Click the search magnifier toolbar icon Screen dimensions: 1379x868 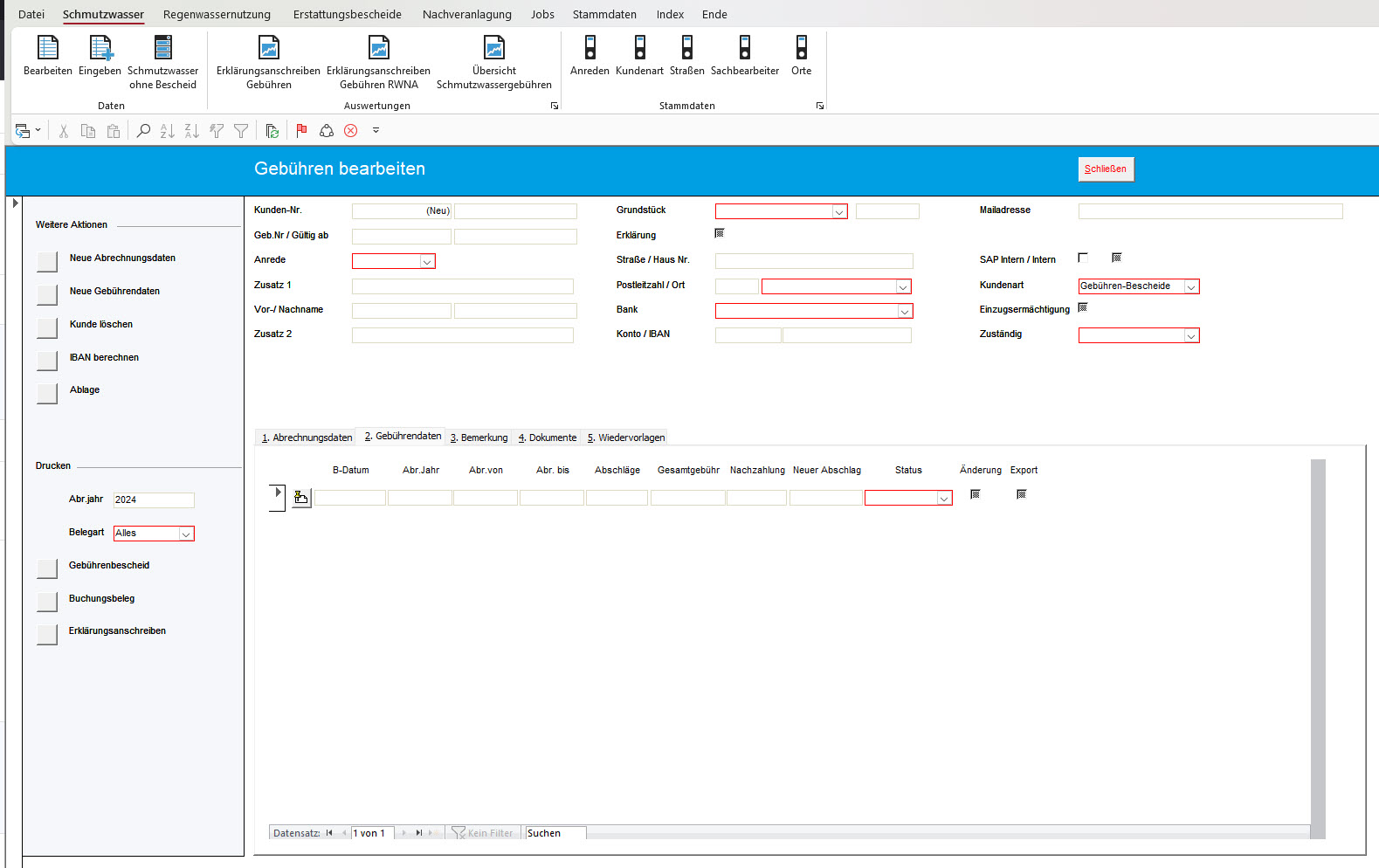(143, 131)
